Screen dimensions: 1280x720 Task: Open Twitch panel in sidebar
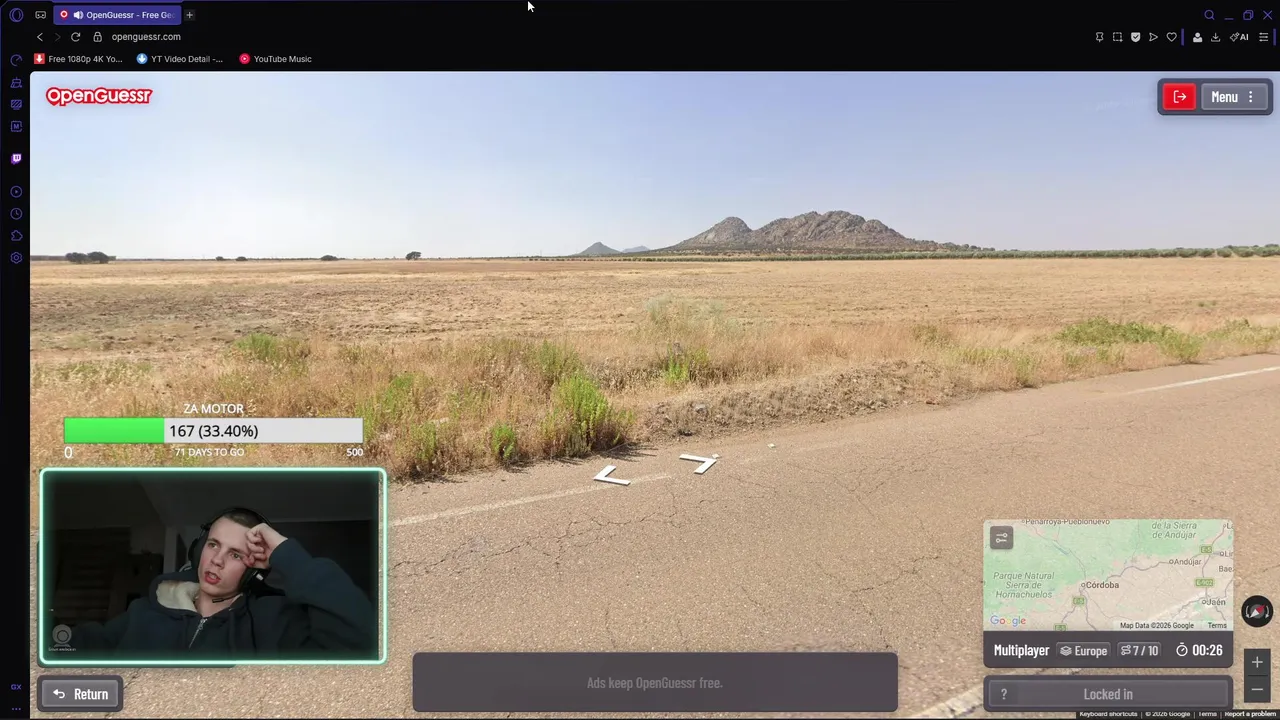[16, 158]
